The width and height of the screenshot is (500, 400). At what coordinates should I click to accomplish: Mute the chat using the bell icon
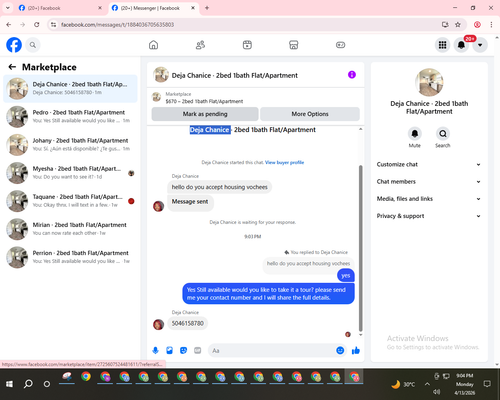point(414,134)
